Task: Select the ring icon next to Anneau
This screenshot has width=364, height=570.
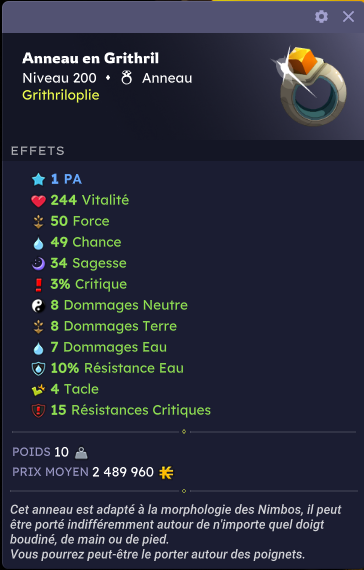Action: 126,78
